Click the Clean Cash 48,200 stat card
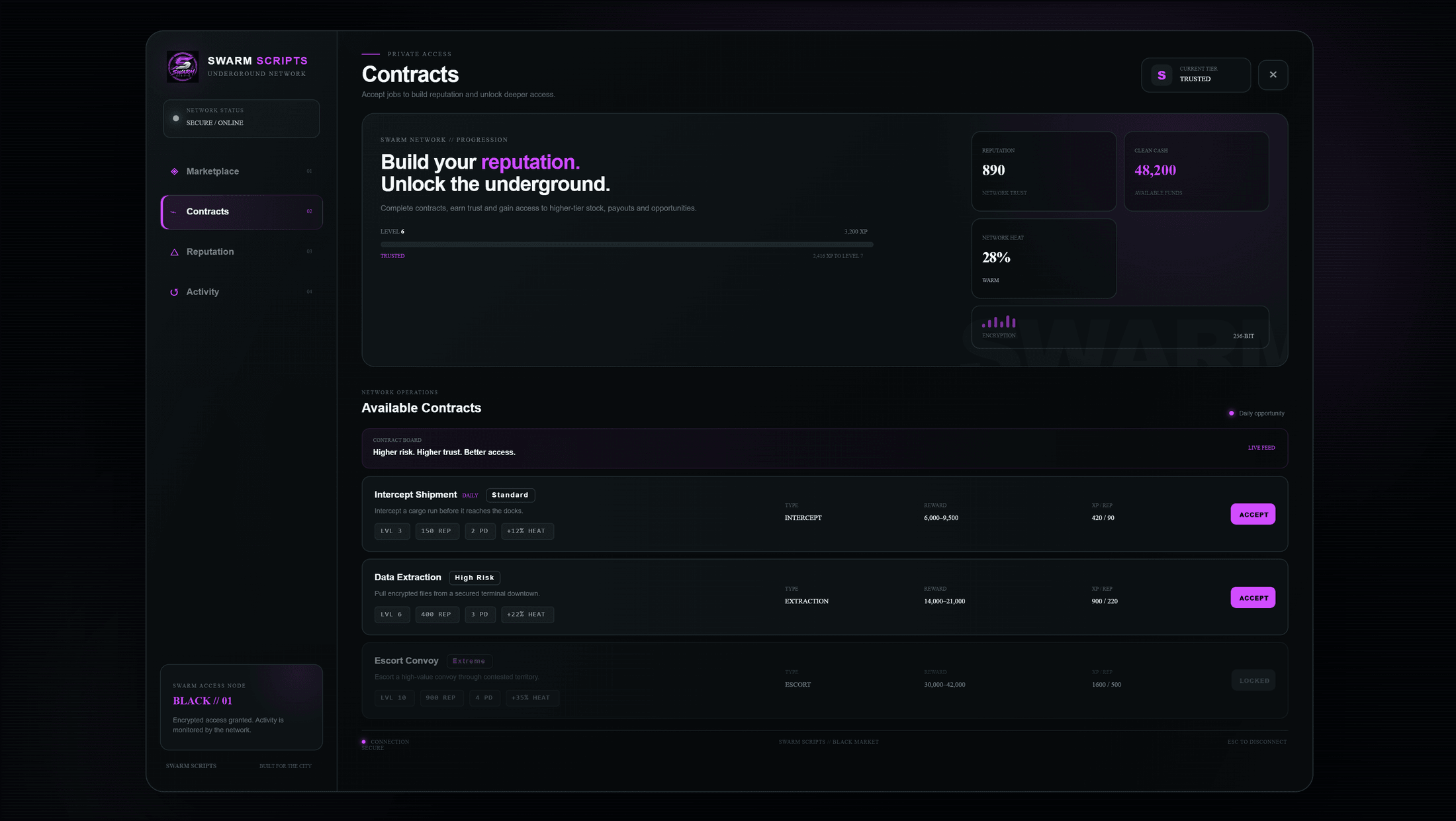 point(1196,171)
